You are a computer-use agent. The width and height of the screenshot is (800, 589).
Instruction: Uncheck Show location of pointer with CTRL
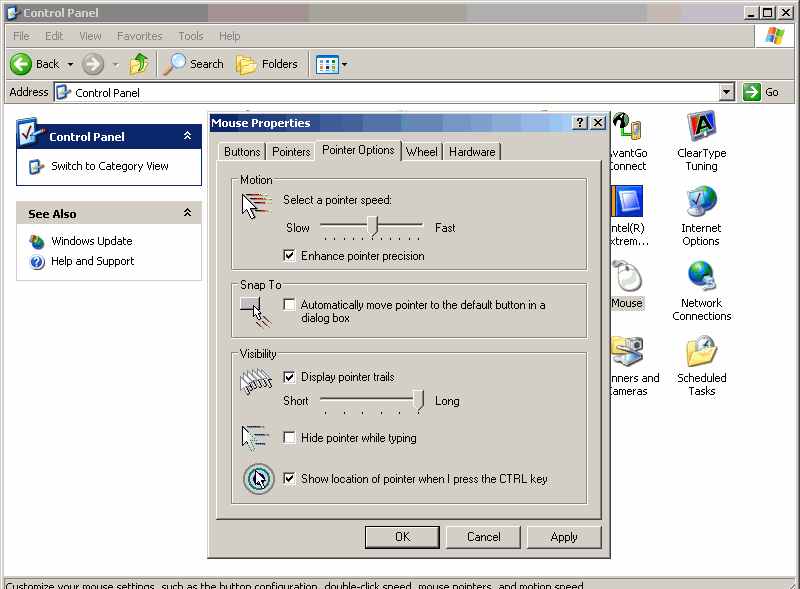pos(289,479)
